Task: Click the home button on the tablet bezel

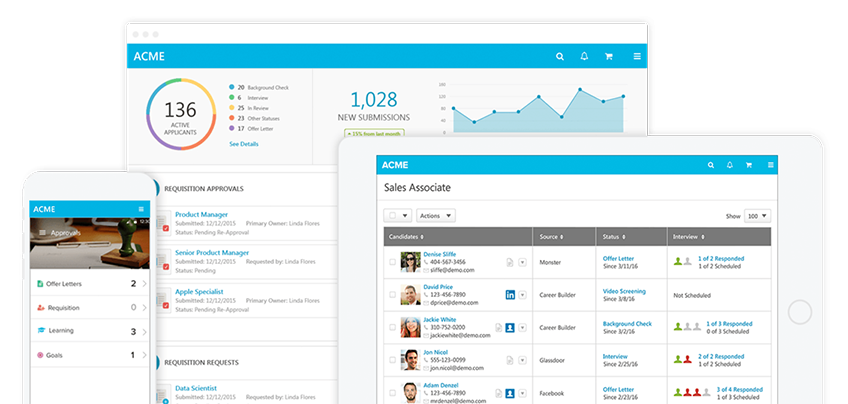Action: 800,313
